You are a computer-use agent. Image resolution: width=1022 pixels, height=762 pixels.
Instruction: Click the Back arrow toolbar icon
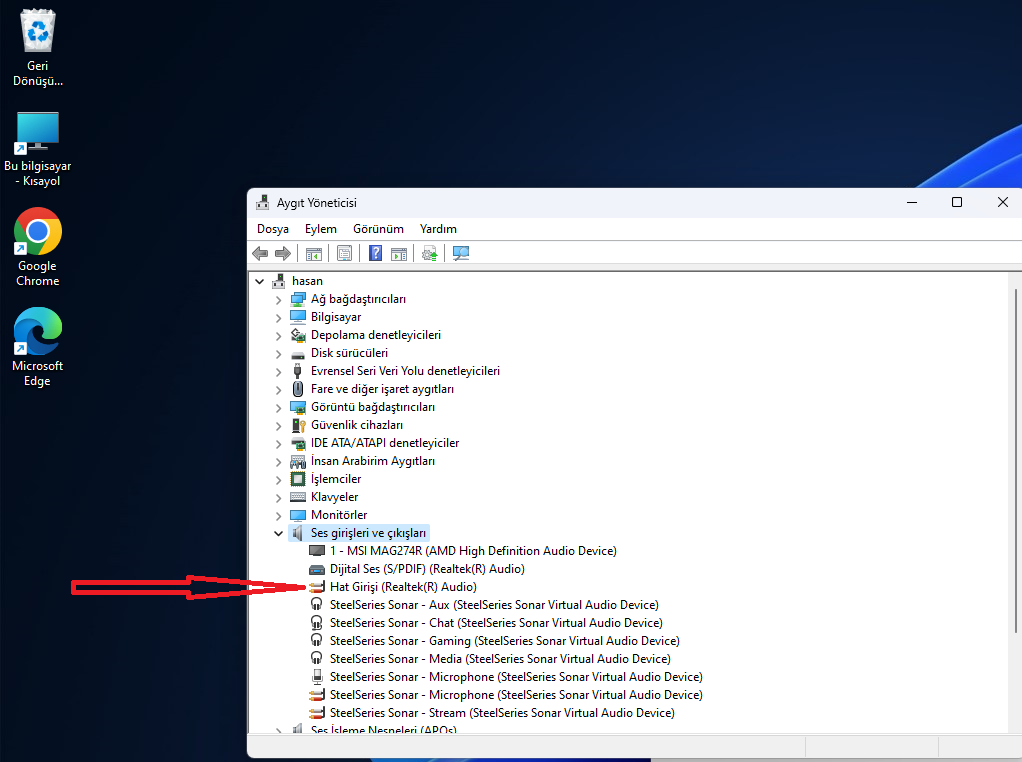pyautogui.click(x=260, y=254)
